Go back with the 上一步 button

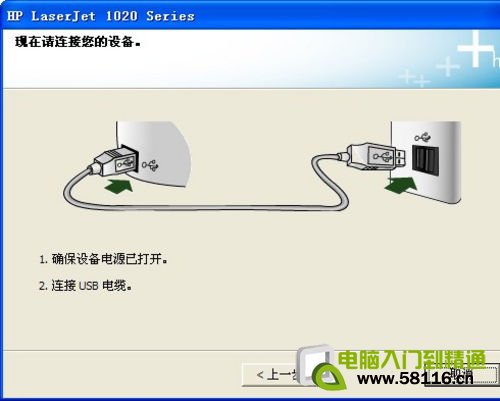point(271,375)
